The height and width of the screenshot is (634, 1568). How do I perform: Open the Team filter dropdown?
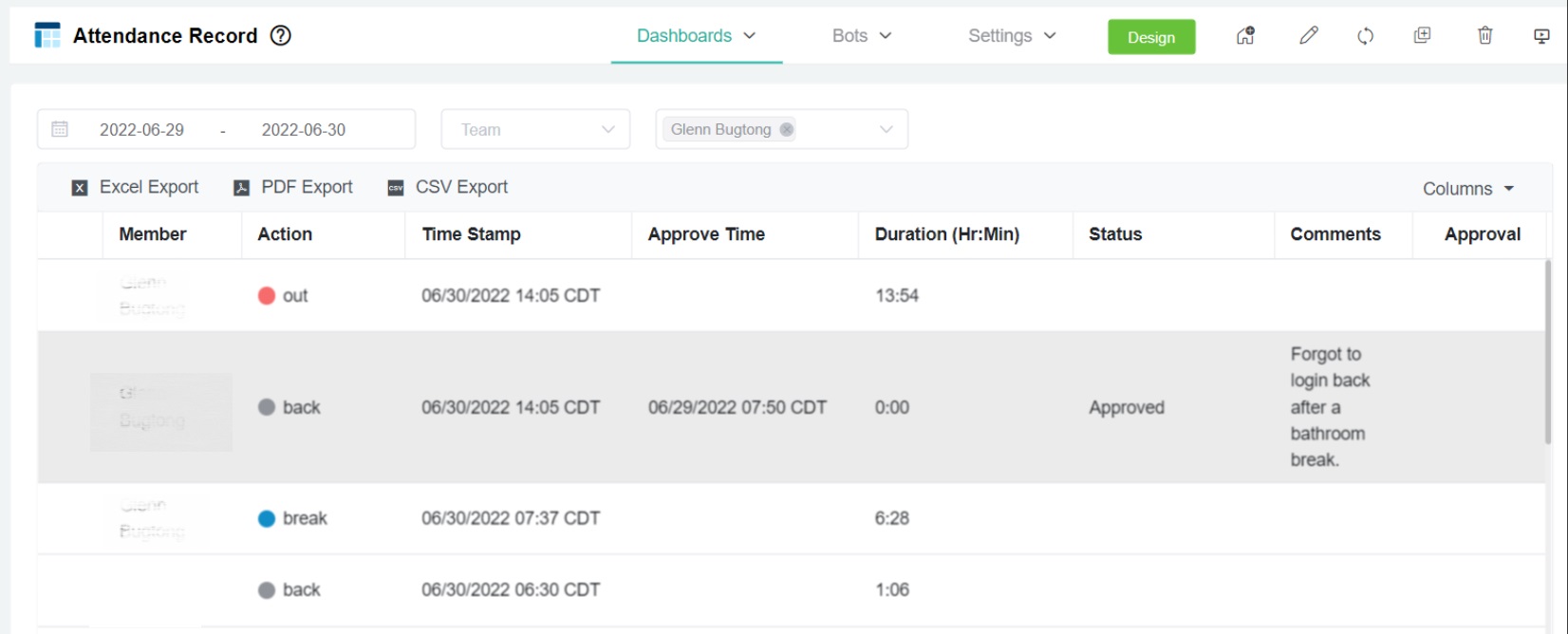(535, 130)
